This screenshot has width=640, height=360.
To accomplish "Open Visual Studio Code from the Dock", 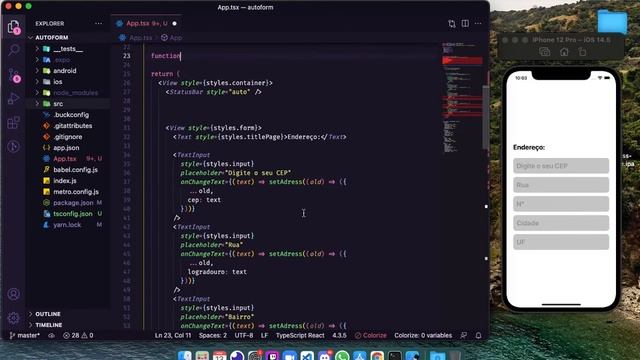I will pos(307,356).
